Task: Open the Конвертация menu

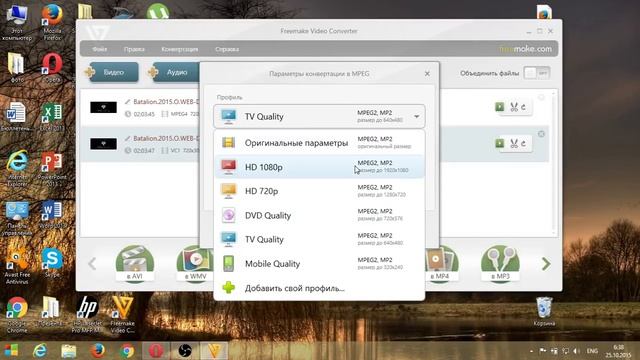Action: coord(180,49)
